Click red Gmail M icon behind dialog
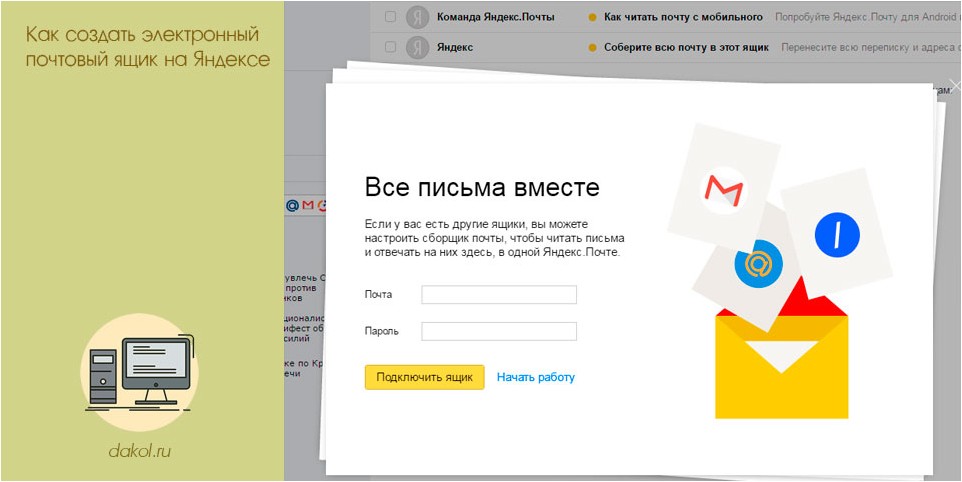The image size is (962, 482). (307, 205)
